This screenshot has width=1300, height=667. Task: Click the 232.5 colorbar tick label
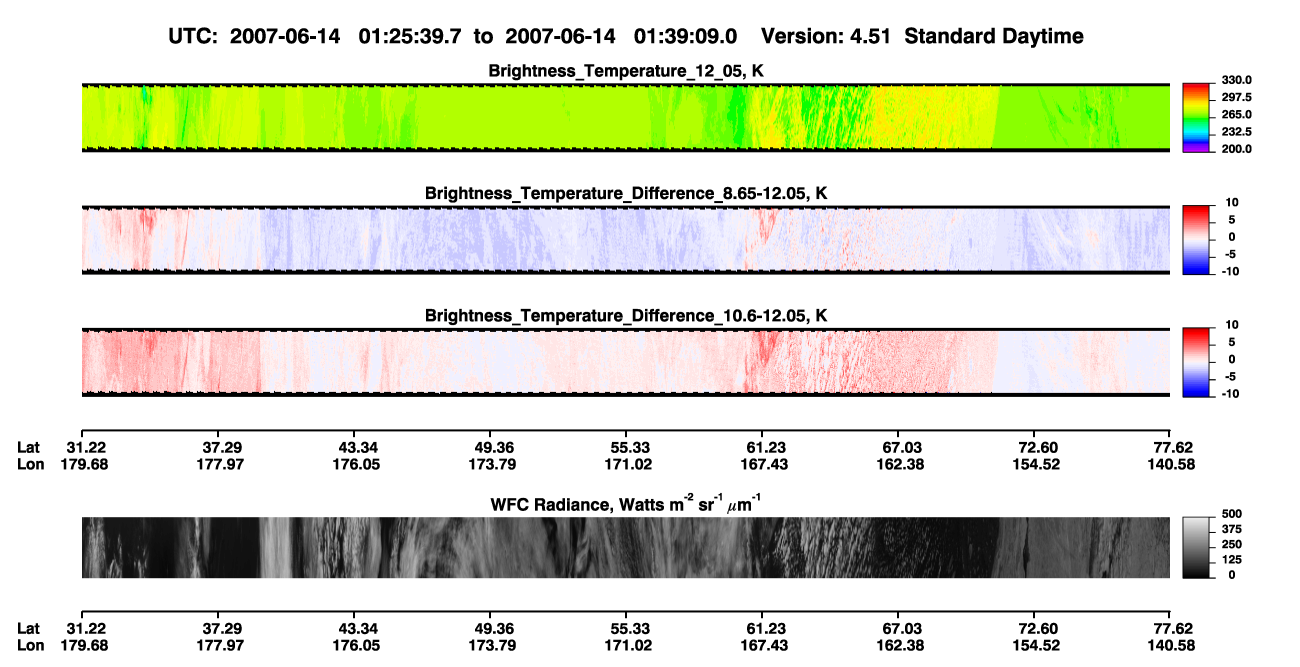(x=1236, y=131)
